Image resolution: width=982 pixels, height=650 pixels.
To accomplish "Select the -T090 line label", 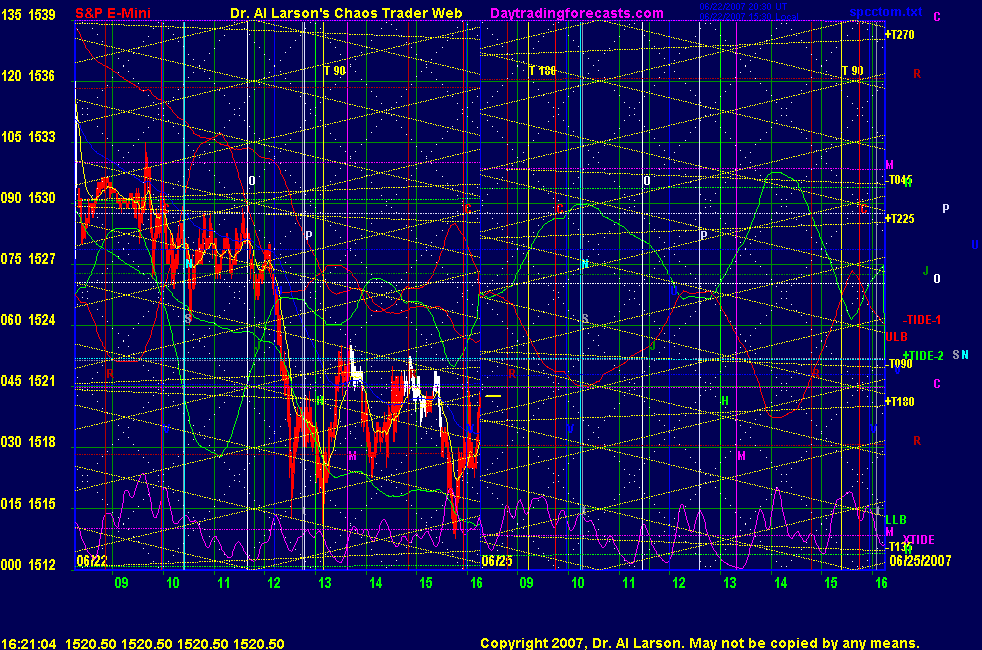I will click(x=899, y=364).
